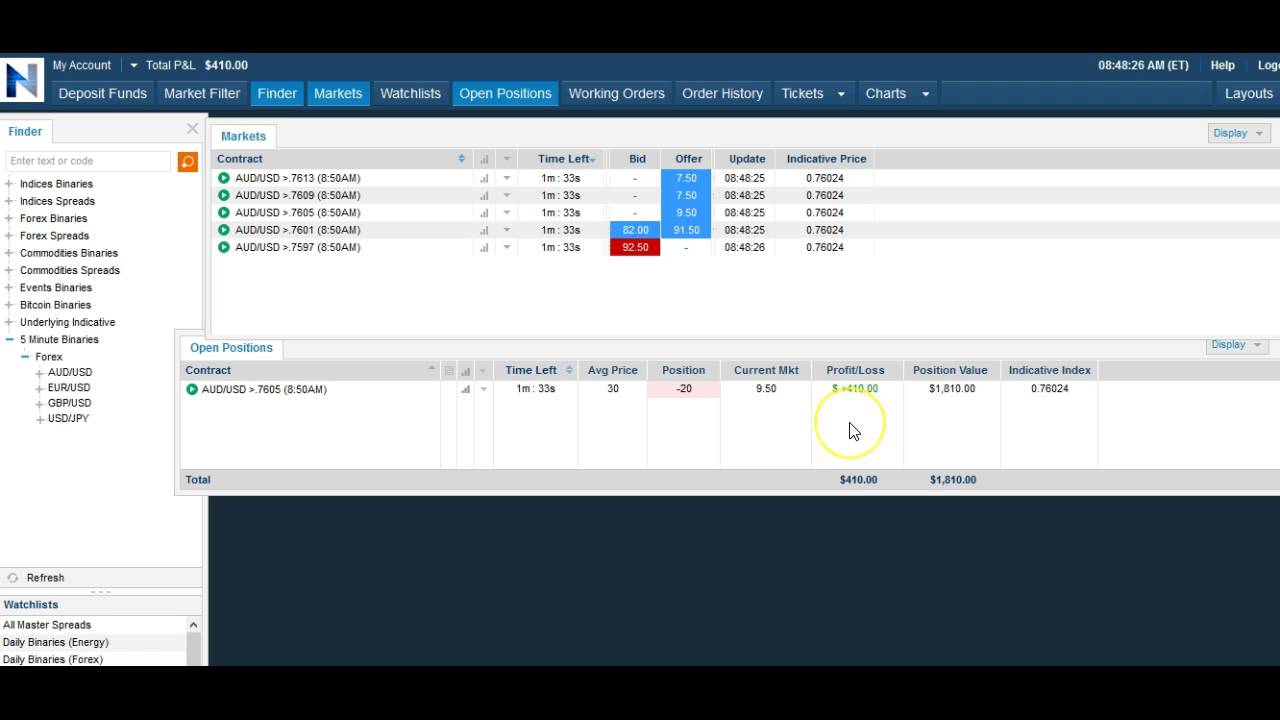The image size is (1280, 720).
Task: Expand Indices Spreads tree node
Action: click(x=9, y=201)
